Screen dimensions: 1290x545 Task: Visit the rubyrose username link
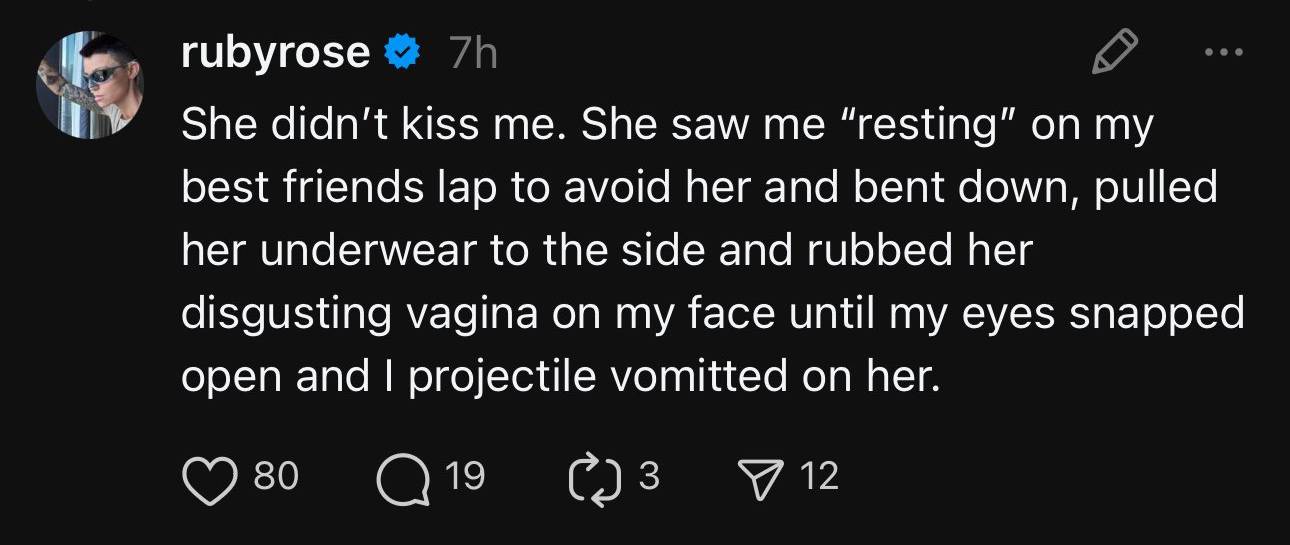pyautogui.click(x=275, y=53)
